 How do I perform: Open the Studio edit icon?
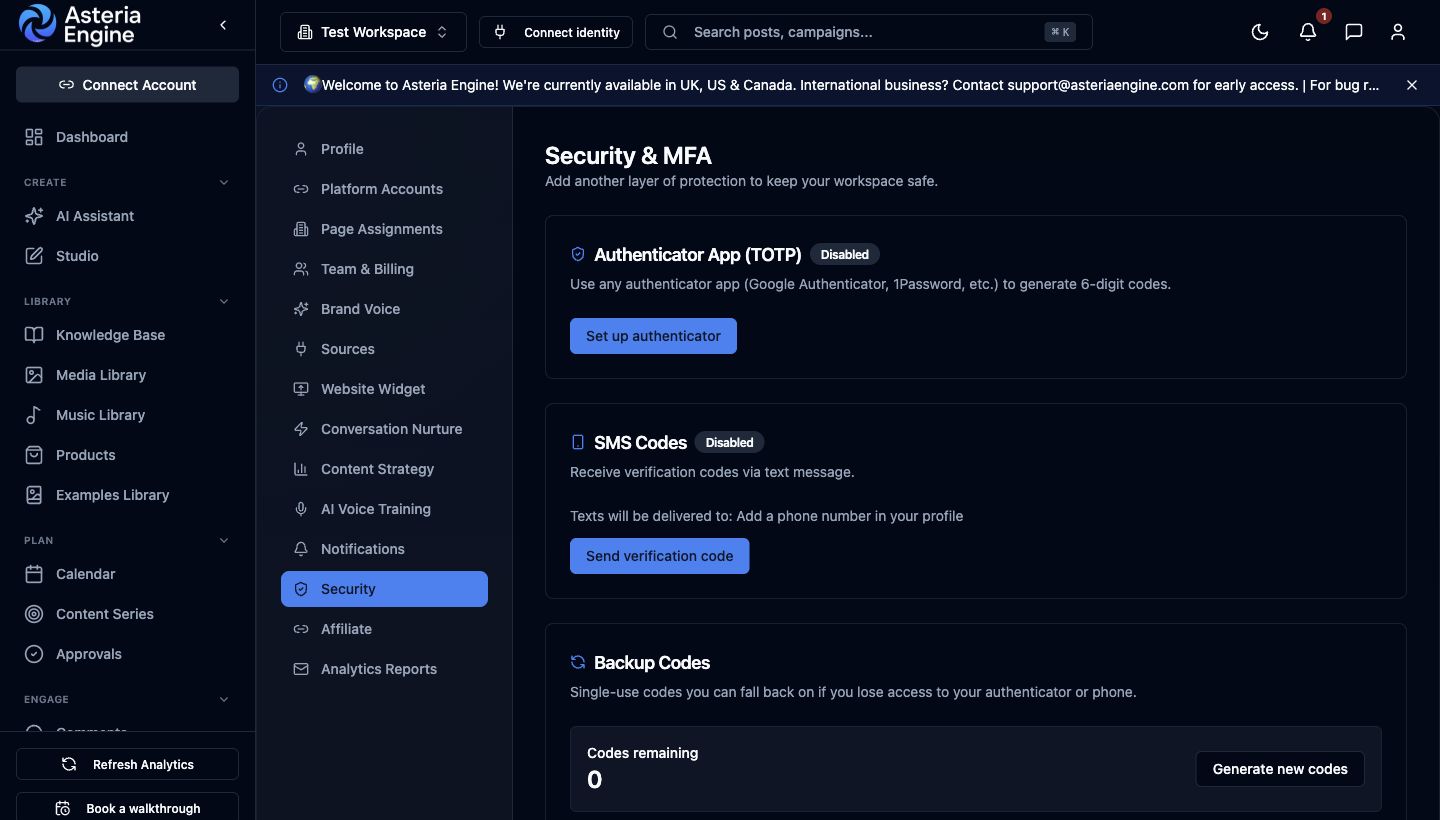click(34, 256)
